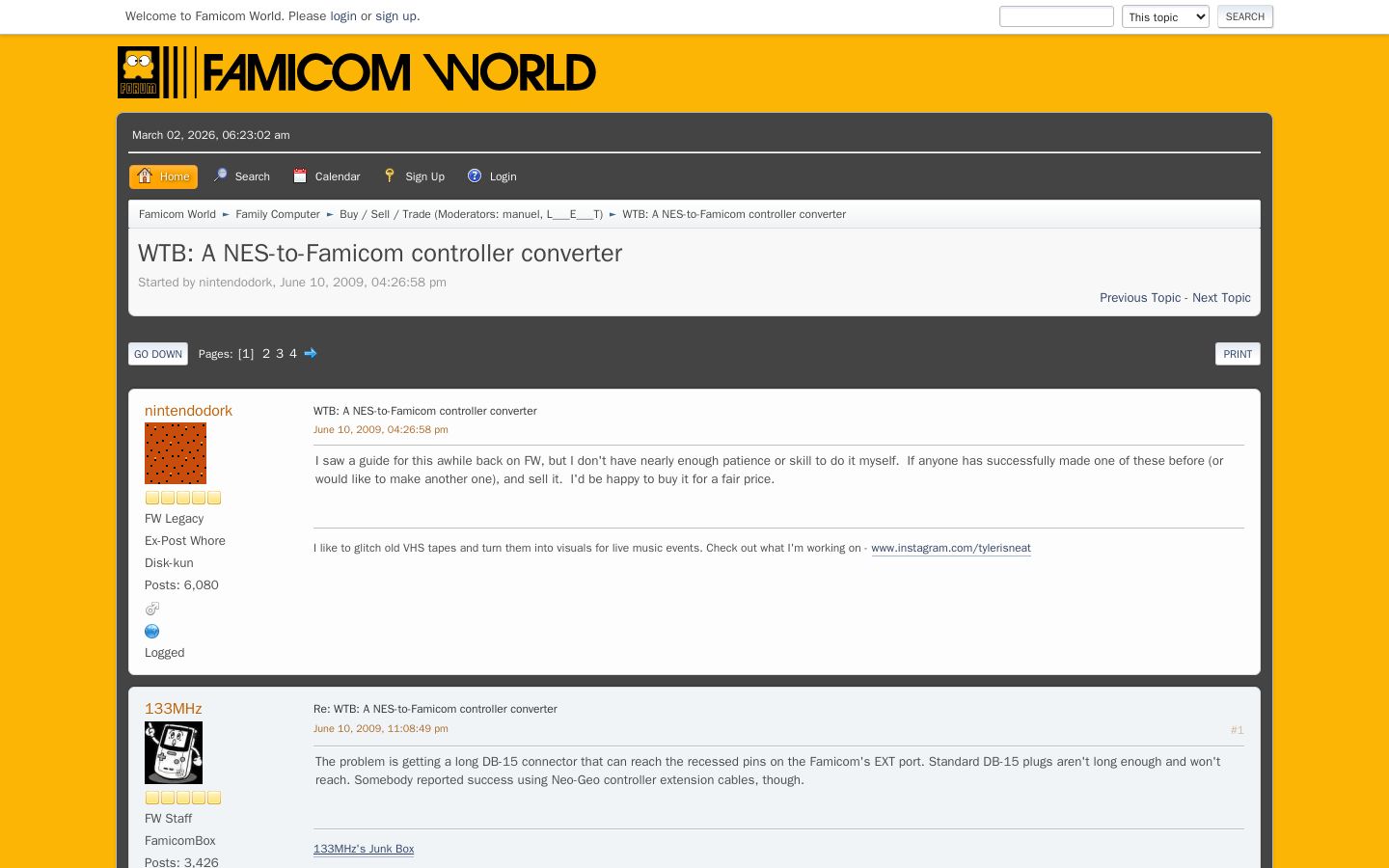This screenshot has height=868, width=1389.
Task: Open the Sign Up menu item
Action: coord(414,176)
